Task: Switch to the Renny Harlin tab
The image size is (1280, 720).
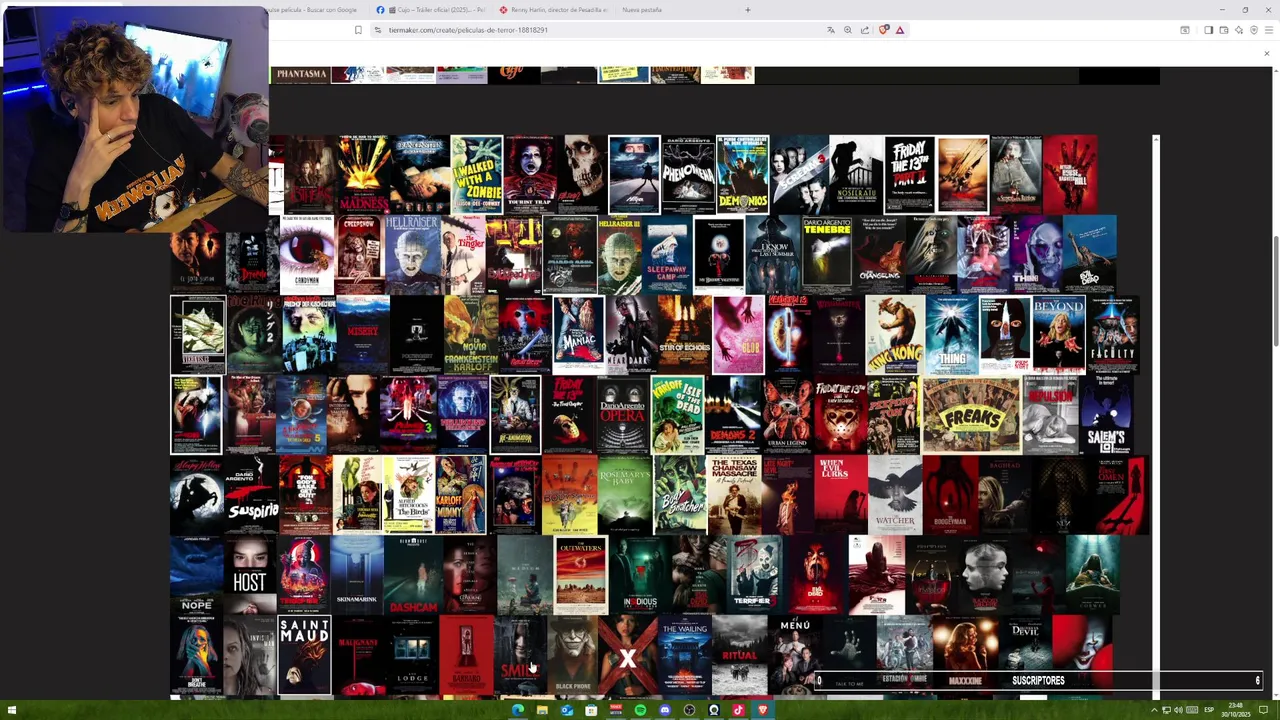Action: coord(553,10)
